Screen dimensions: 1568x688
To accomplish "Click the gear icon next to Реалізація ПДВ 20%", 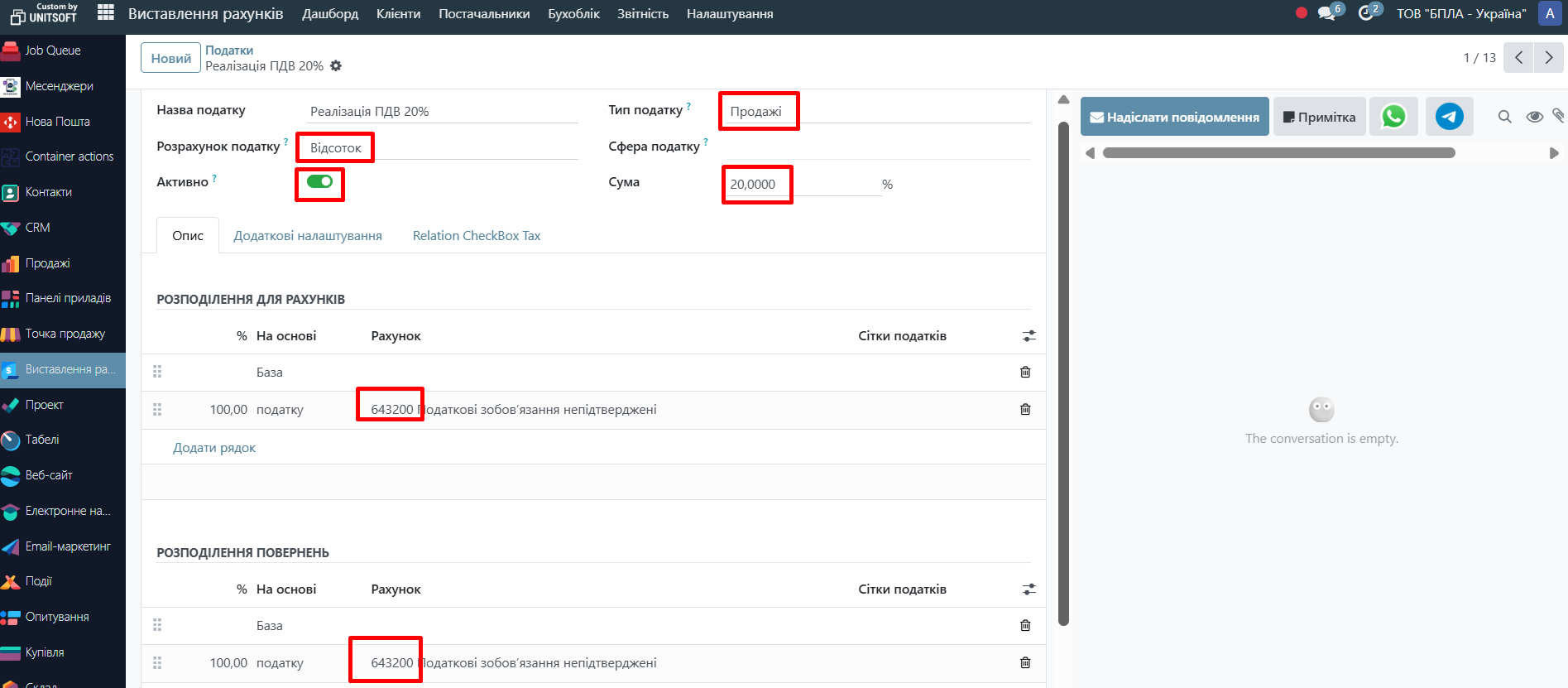I will 336,66.
